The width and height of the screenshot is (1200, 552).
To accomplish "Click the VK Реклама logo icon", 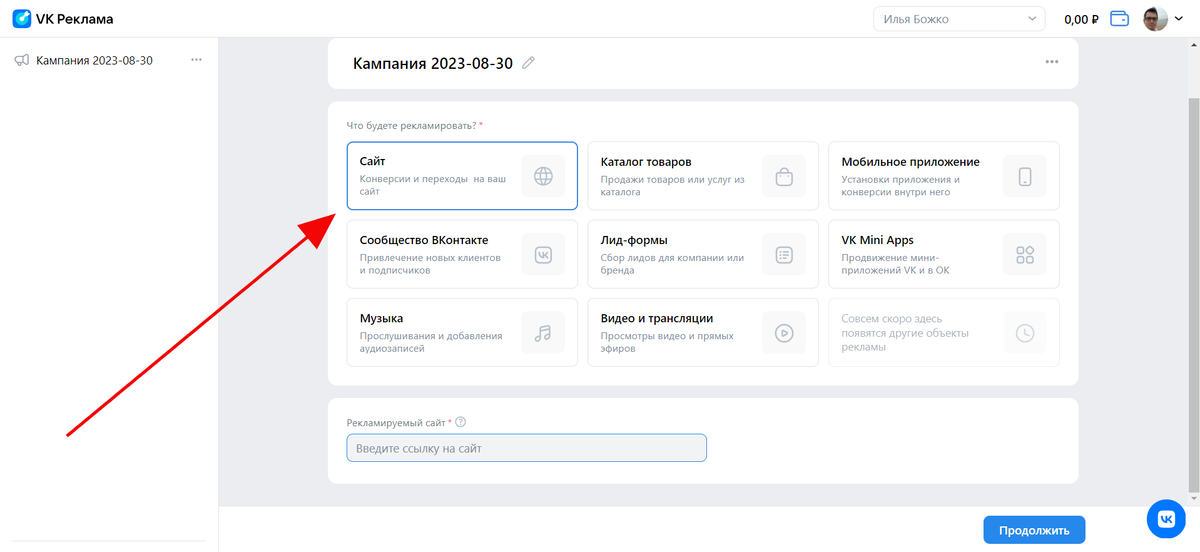I will click(22, 19).
